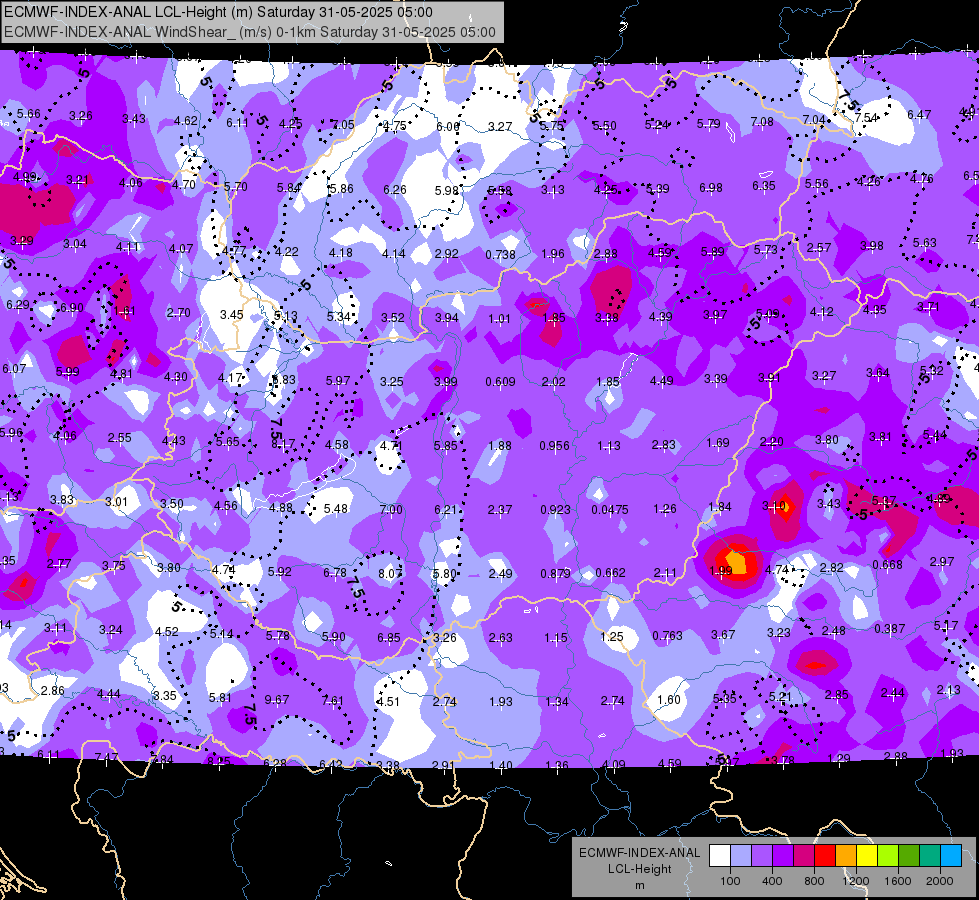This screenshot has width=979, height=900.
Task: Click the LCL-Height label in the legend box
Action: tap(639, 869)
